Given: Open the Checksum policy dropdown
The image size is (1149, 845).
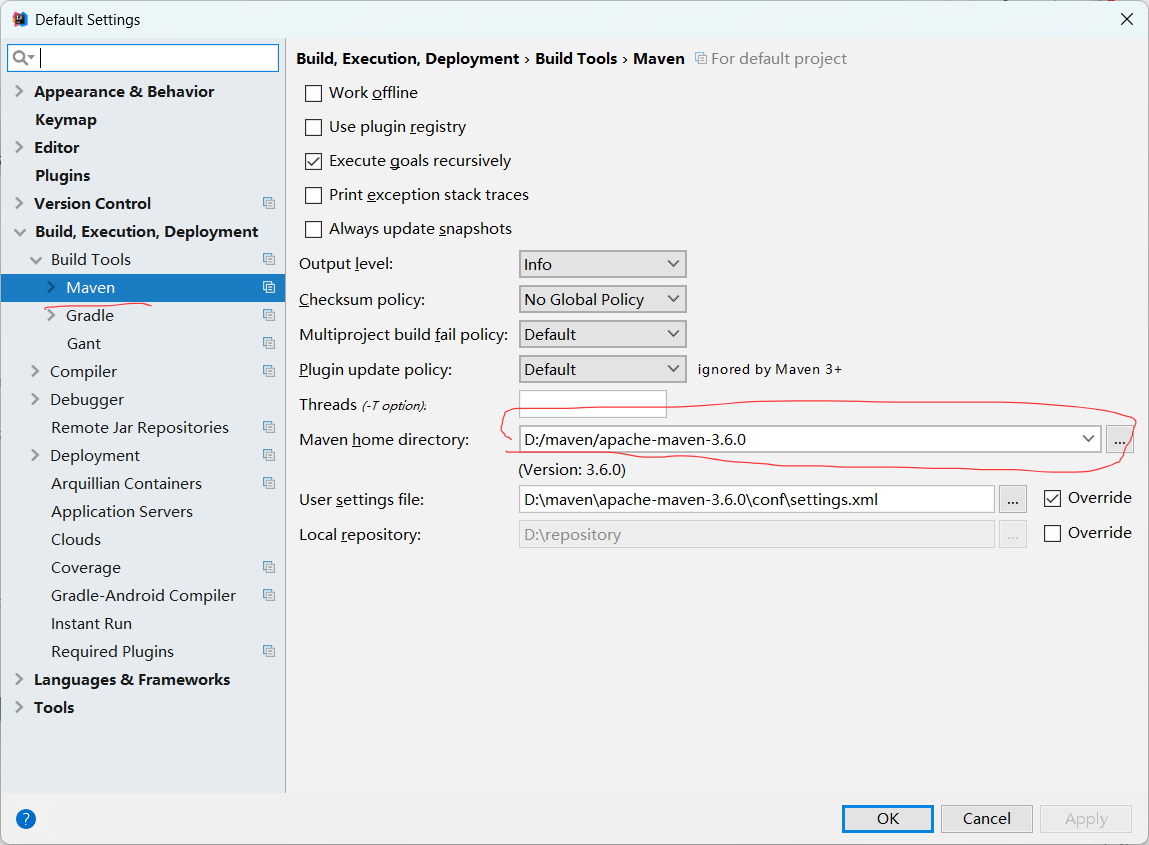Looking at the screenshot, I should [602, 299].
